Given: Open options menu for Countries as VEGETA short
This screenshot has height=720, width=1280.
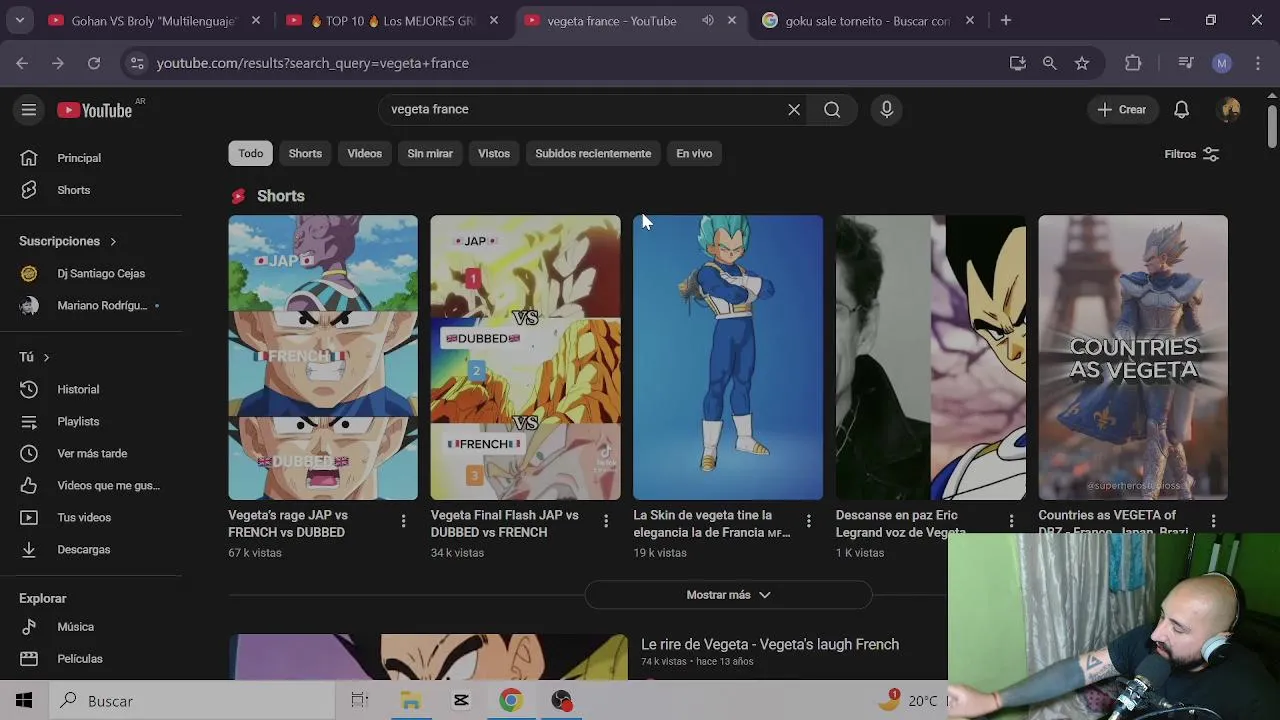Looking at the screenshot, I should tap(1213, 521).
